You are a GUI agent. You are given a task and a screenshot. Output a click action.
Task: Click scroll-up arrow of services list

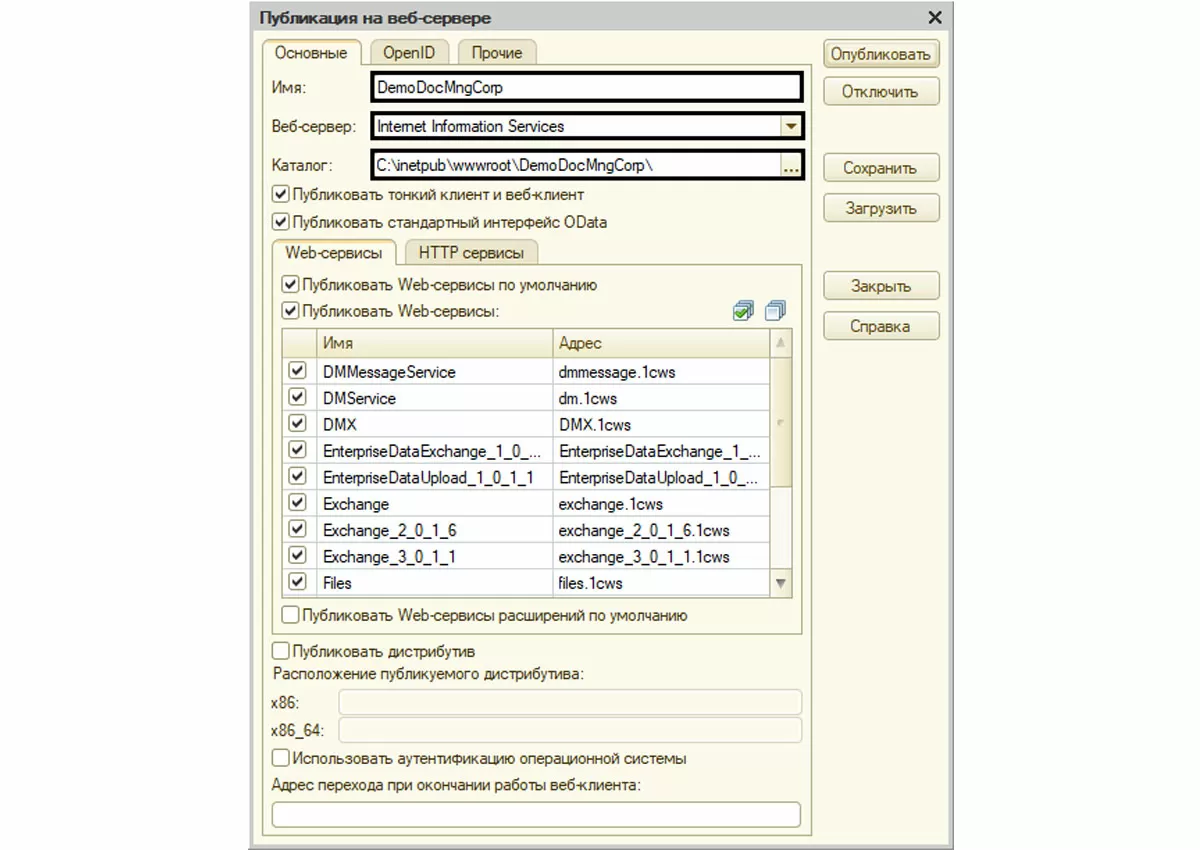(781, 343)
